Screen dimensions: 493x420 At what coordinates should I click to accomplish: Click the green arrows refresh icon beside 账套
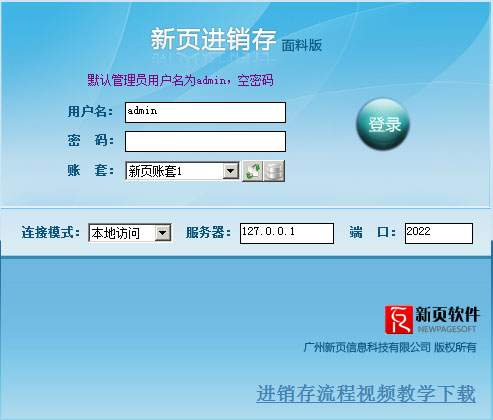[252, 171]
